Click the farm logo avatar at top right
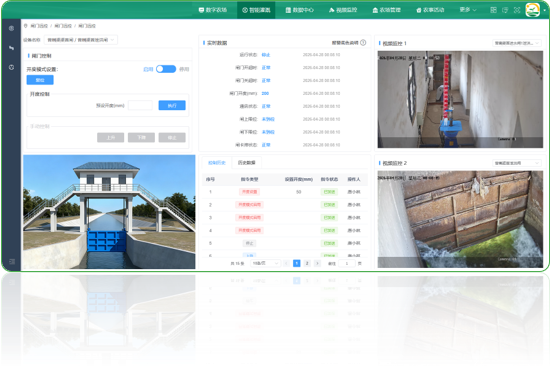 coord(532,10)
